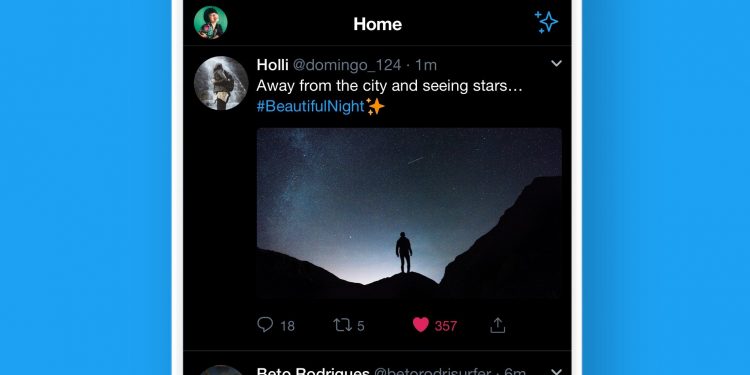Click the 1m timestamp on Holli's tweet

click(426, 66)
